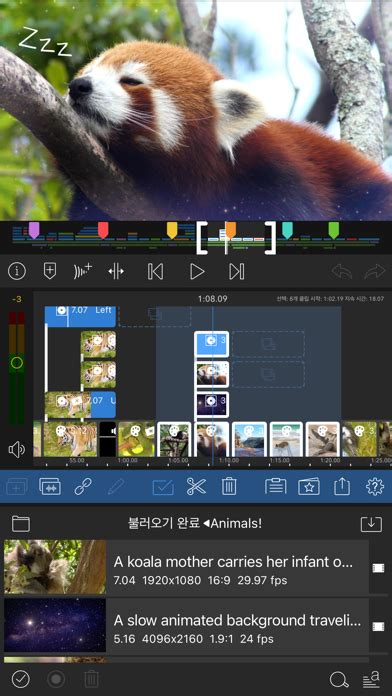Tap the library record circle button
The image size is (392, 696).
(x=56, y=679)
